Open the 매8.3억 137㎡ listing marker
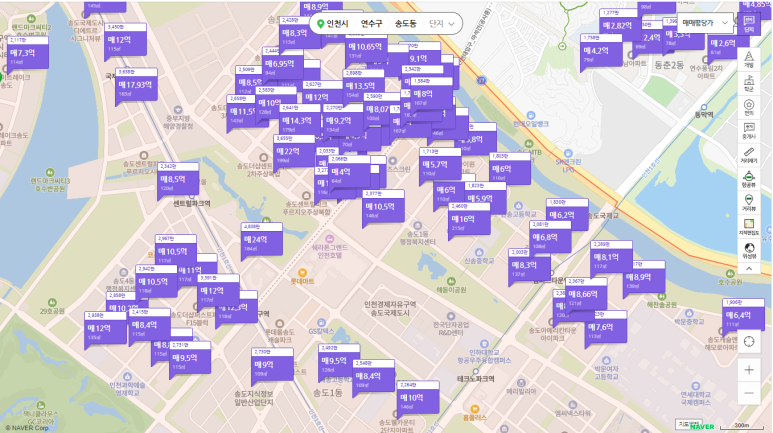The image size is (773, 433). [x=529, y=265]
